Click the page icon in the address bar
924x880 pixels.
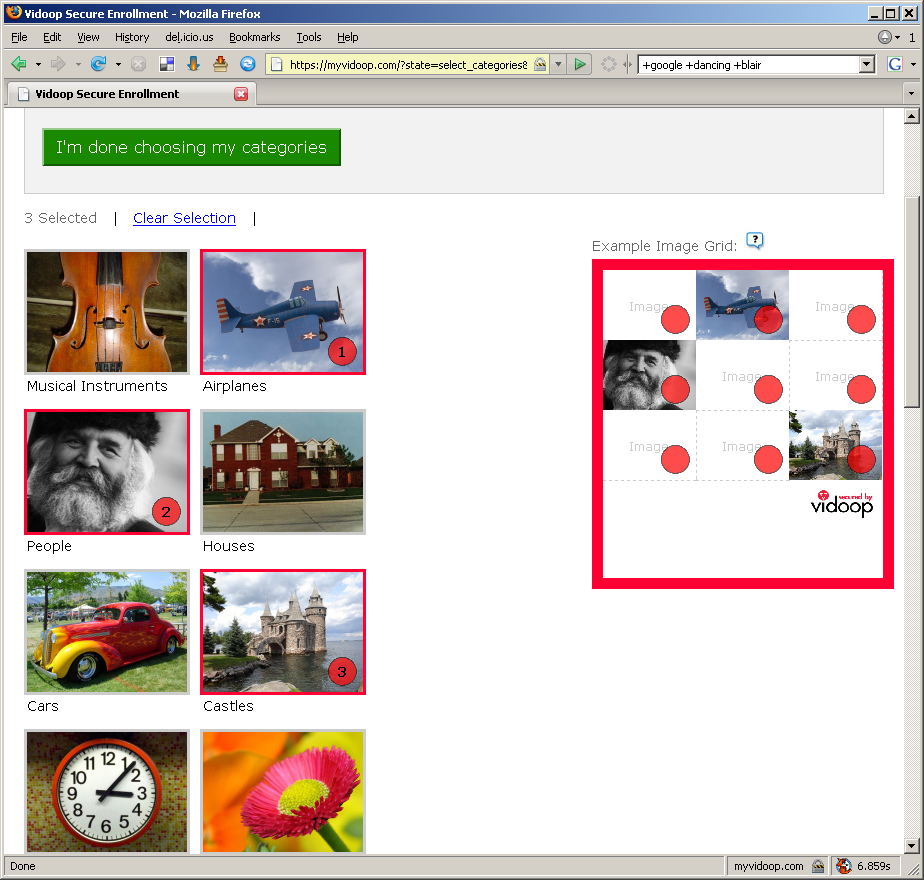pos(276,64)
